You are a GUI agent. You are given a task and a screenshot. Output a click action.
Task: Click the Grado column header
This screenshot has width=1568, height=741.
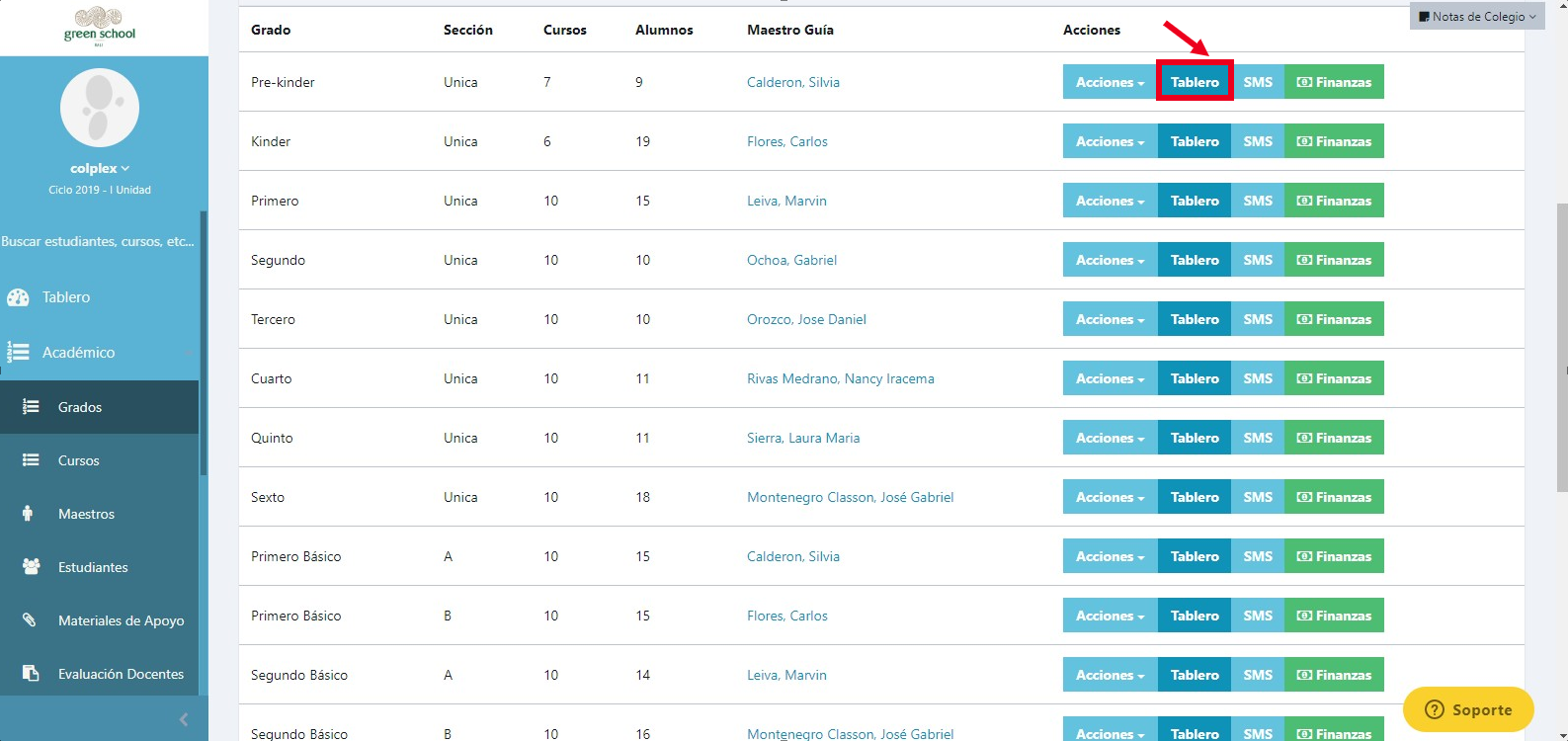271,30
